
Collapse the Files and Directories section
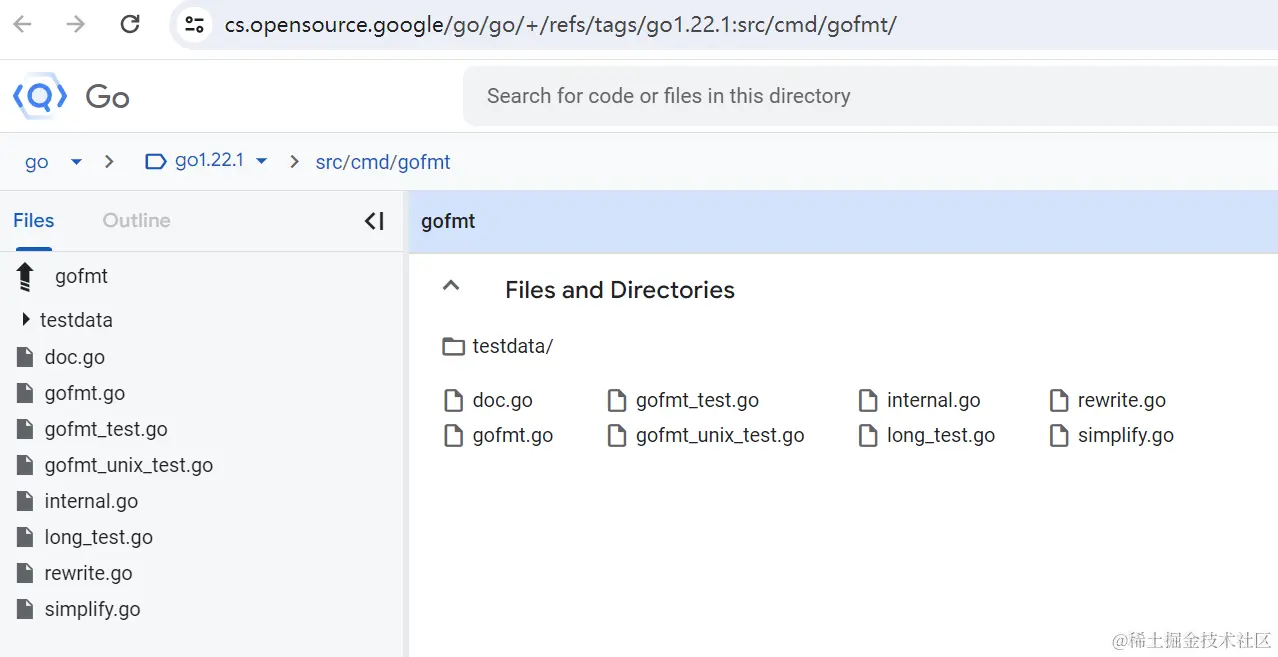[451, 287]
